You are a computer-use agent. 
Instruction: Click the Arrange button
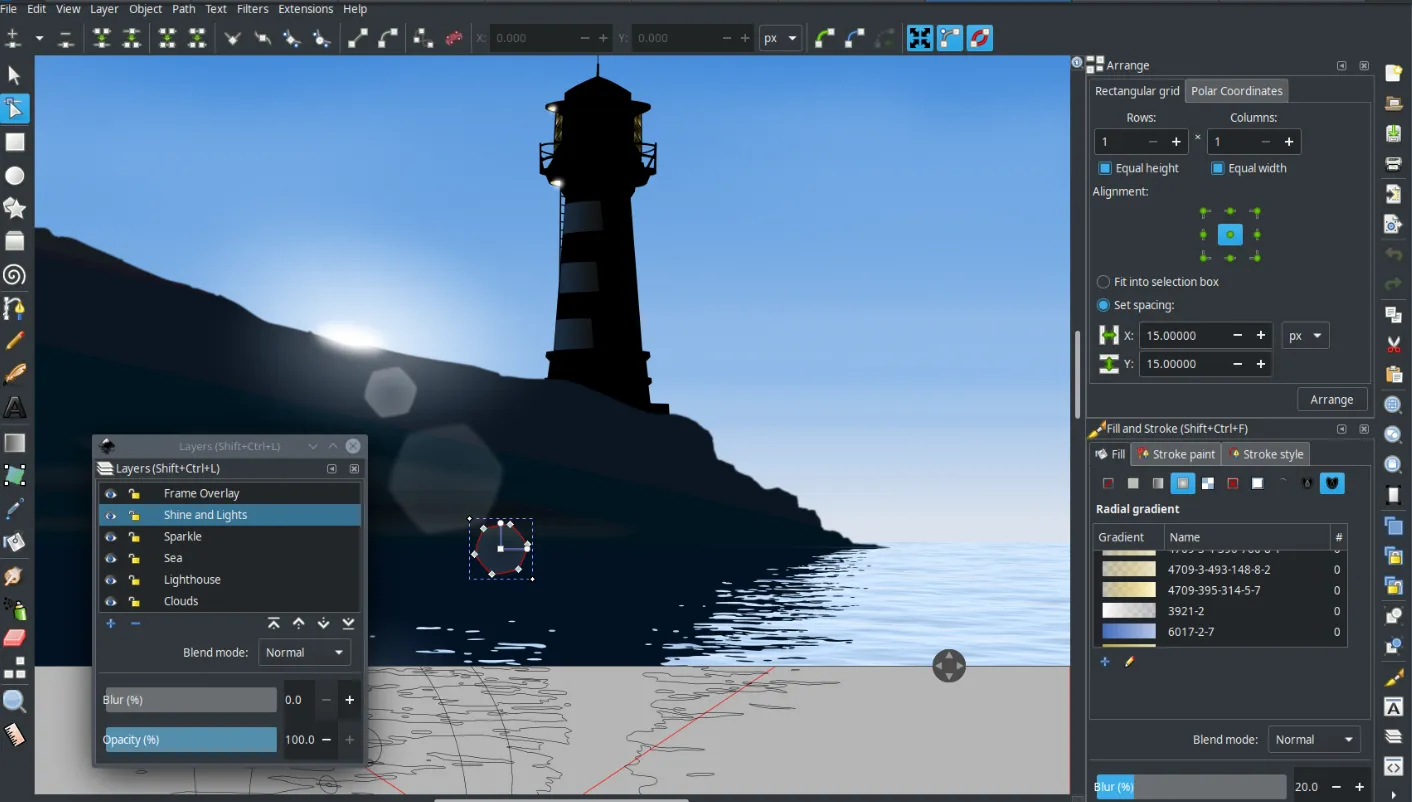click(x=1331, y=399)
